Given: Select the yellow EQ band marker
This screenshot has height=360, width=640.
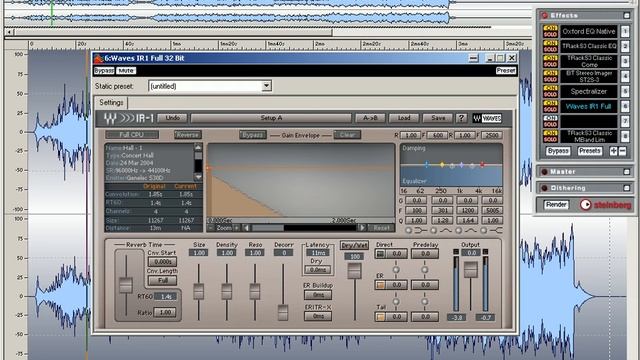Looking at the screenshot, I should [x=442, y=164].
